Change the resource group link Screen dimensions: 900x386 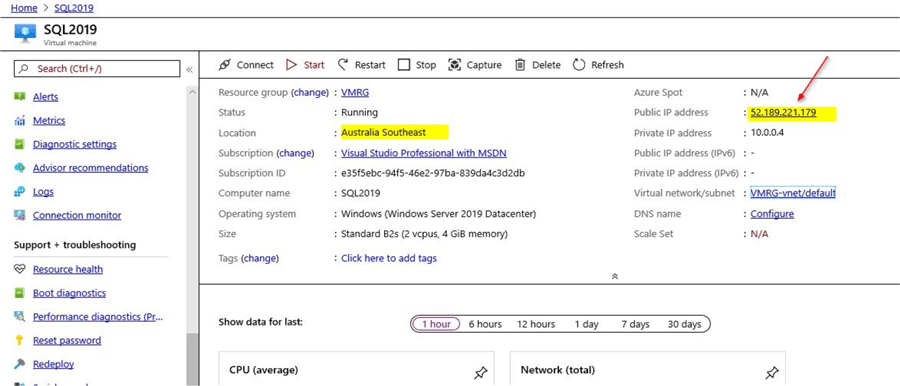(x=310, y=92)
